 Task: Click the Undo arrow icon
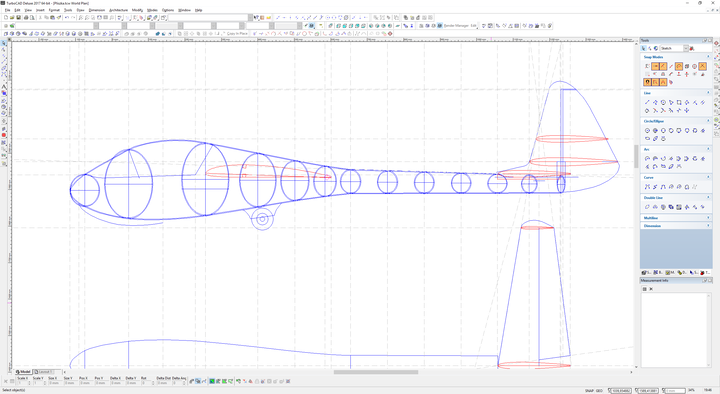[67, 17]
